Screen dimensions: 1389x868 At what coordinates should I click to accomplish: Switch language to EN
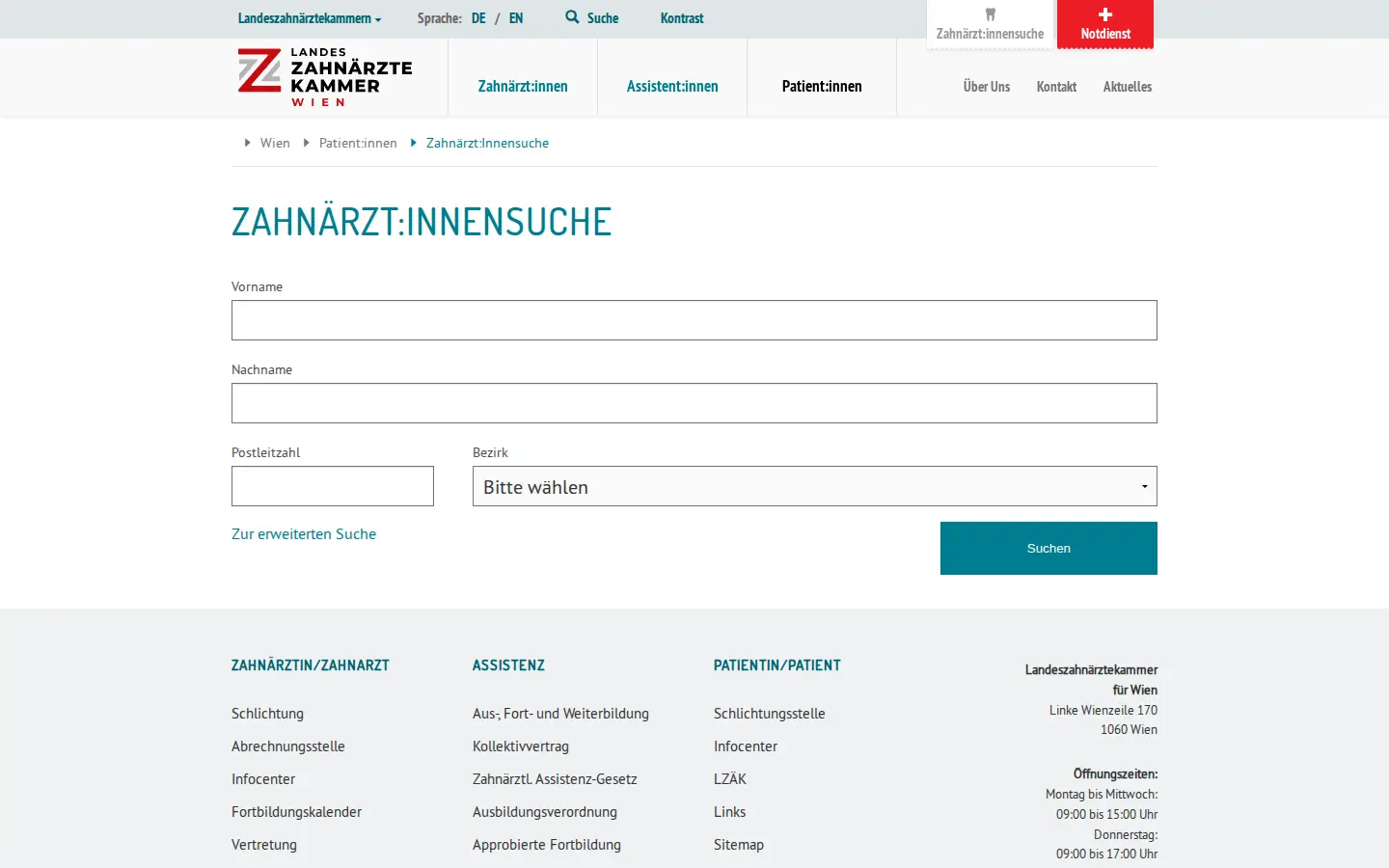[516, 18]
